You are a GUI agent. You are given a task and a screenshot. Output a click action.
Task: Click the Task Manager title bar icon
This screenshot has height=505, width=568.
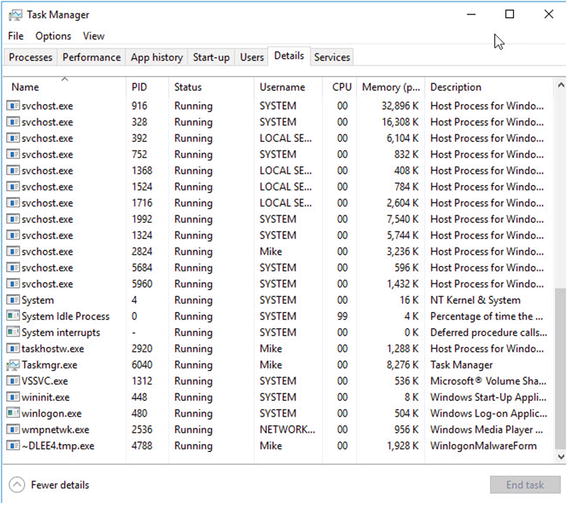15,15
